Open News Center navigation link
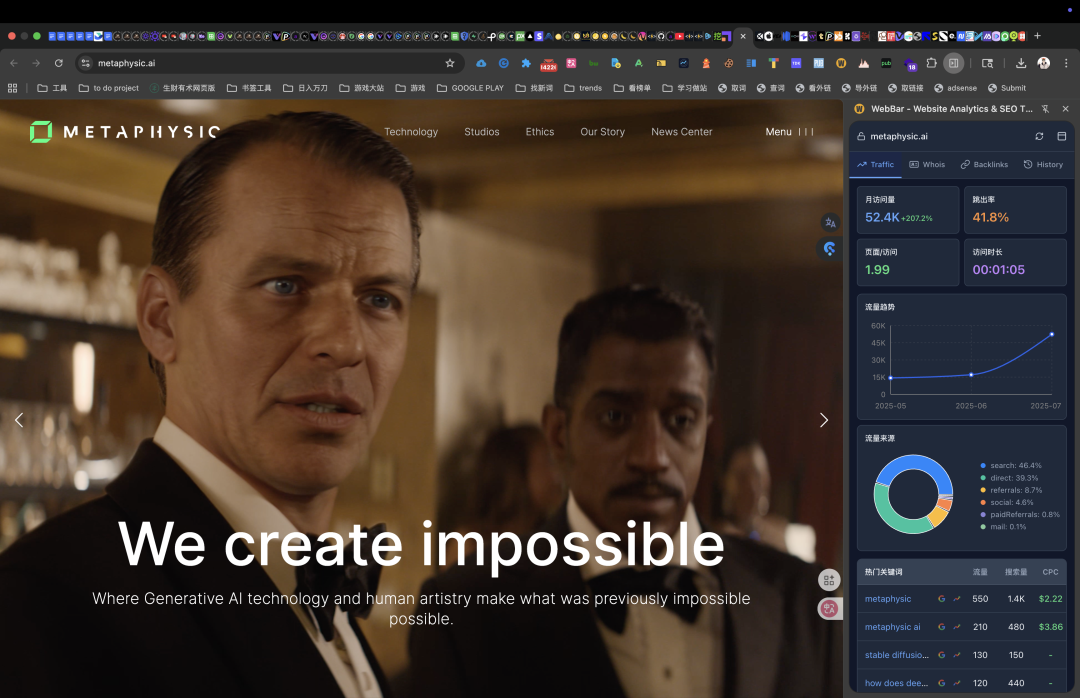This screenshot has height=698, width=1080. [682, 132]
